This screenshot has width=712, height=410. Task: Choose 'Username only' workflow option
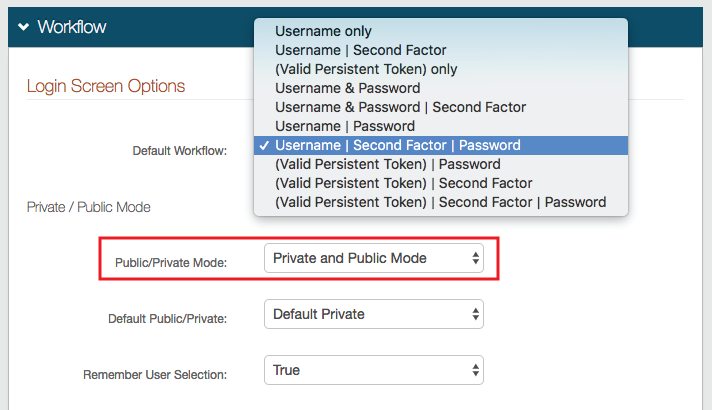(x=323, y=31)
